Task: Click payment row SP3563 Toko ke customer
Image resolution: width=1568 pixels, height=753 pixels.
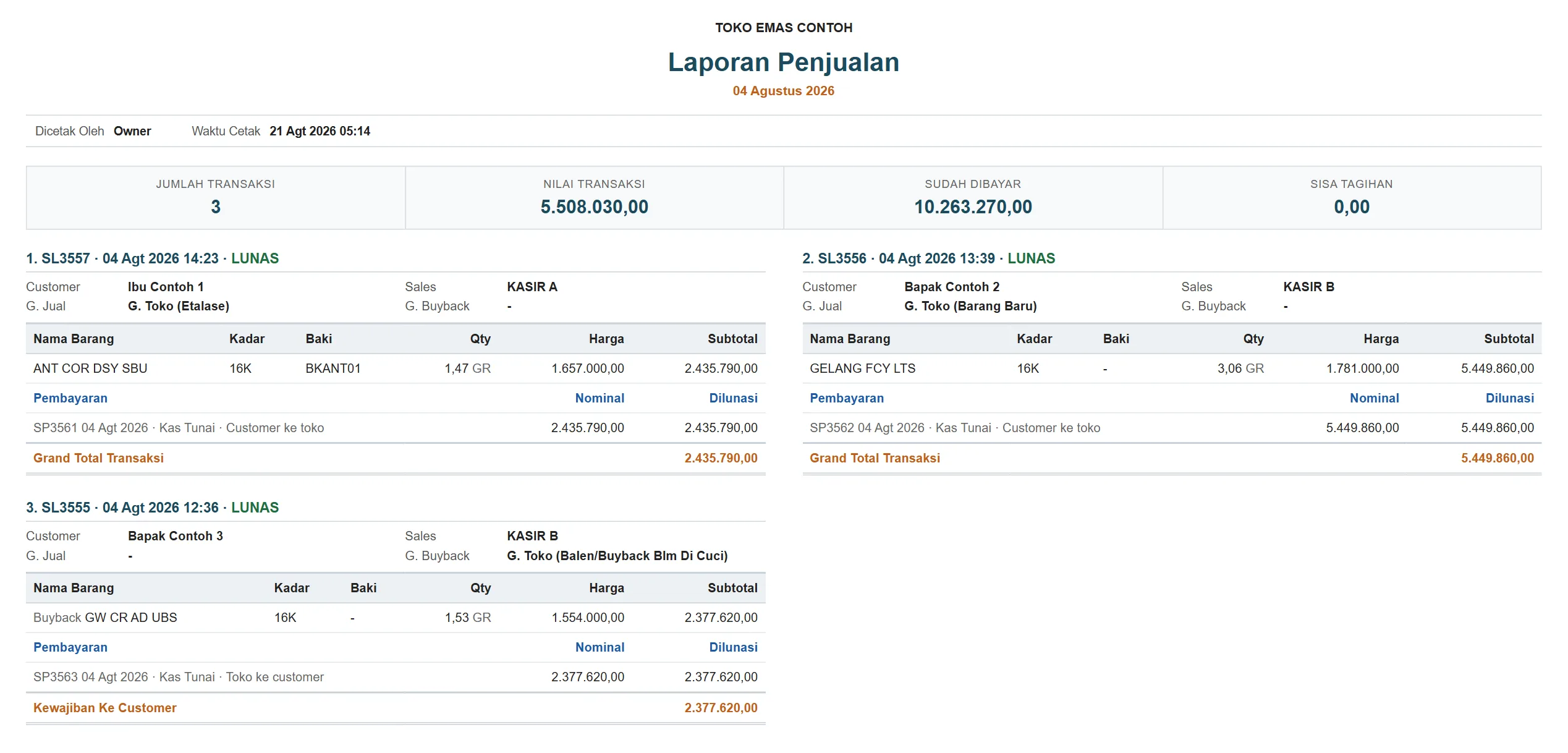Action: 396,677
